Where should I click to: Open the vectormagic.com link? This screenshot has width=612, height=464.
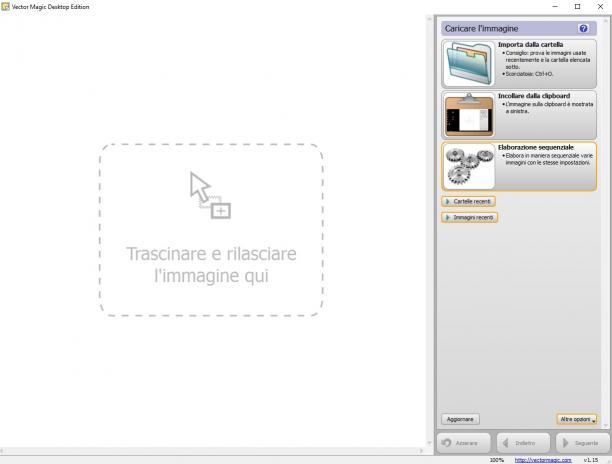point(543,460)
